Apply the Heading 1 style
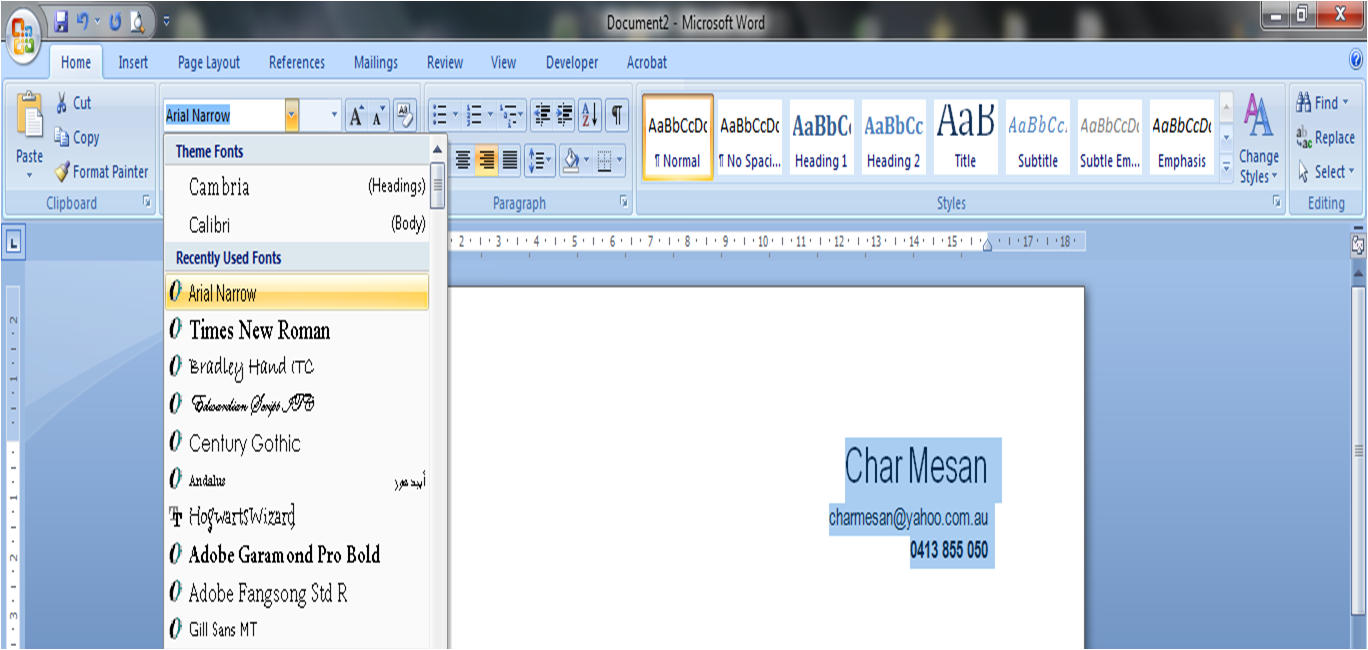 821,138
